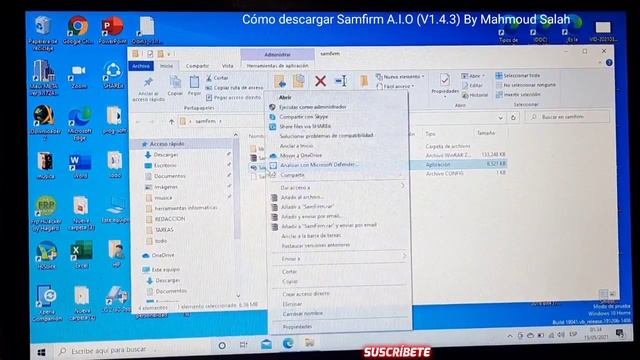The image size is (640, 360).
Task: Click Invertir selección in the ribbon
Action: click(518, 94)
